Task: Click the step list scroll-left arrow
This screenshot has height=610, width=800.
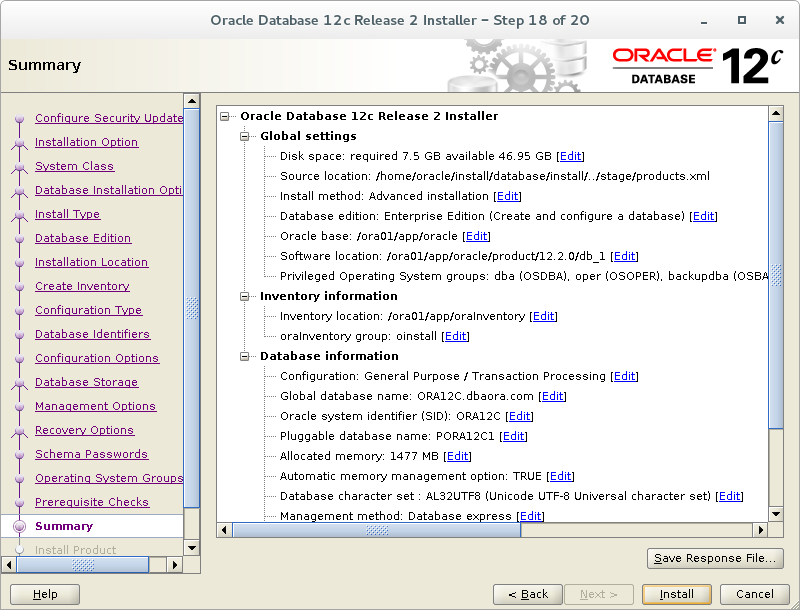Action: pyautogui.click(x=9, y=565)
